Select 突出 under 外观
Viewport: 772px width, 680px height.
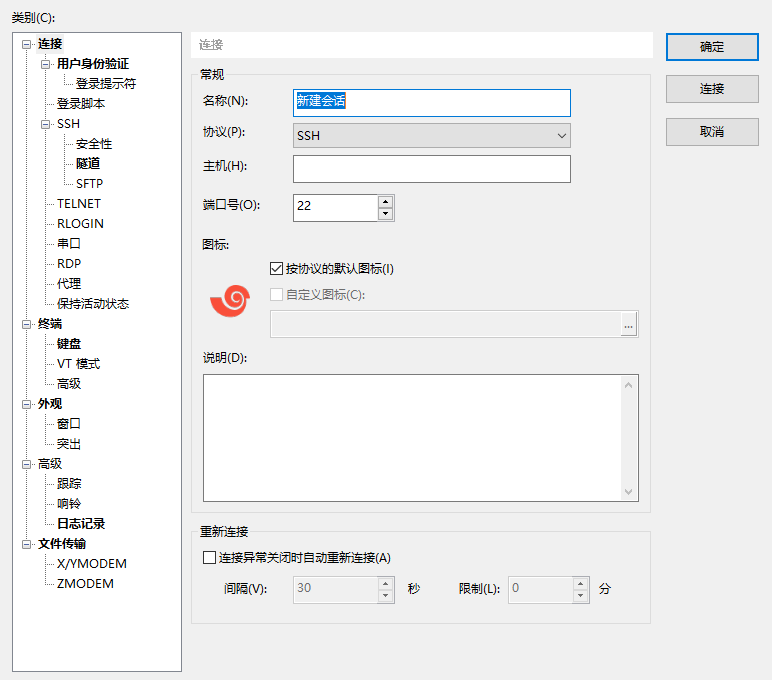click(69, 444)
